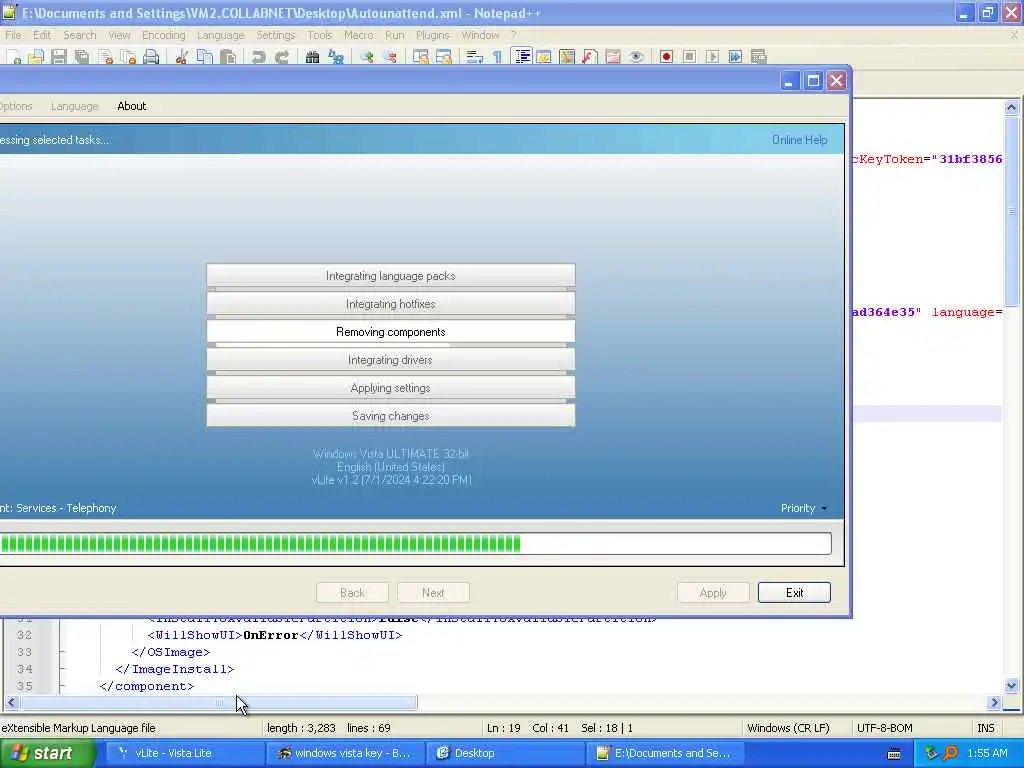This screenshot has height=768, width=1024.
Task: Click the Document map icon in toolbar
Action: (x=567, y=57)
